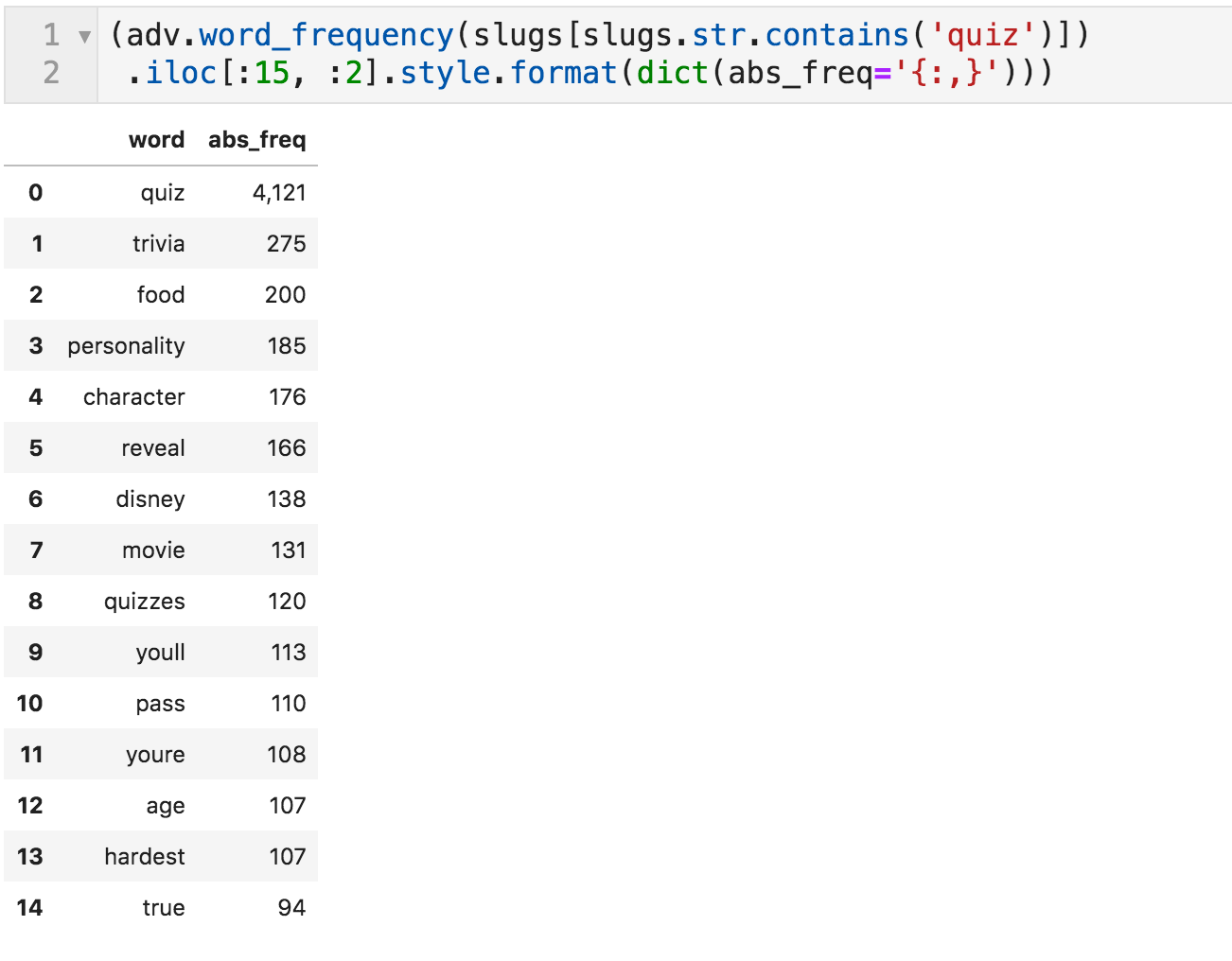
Task: Select the 'trivia' word cell
Action: (158, 244)
